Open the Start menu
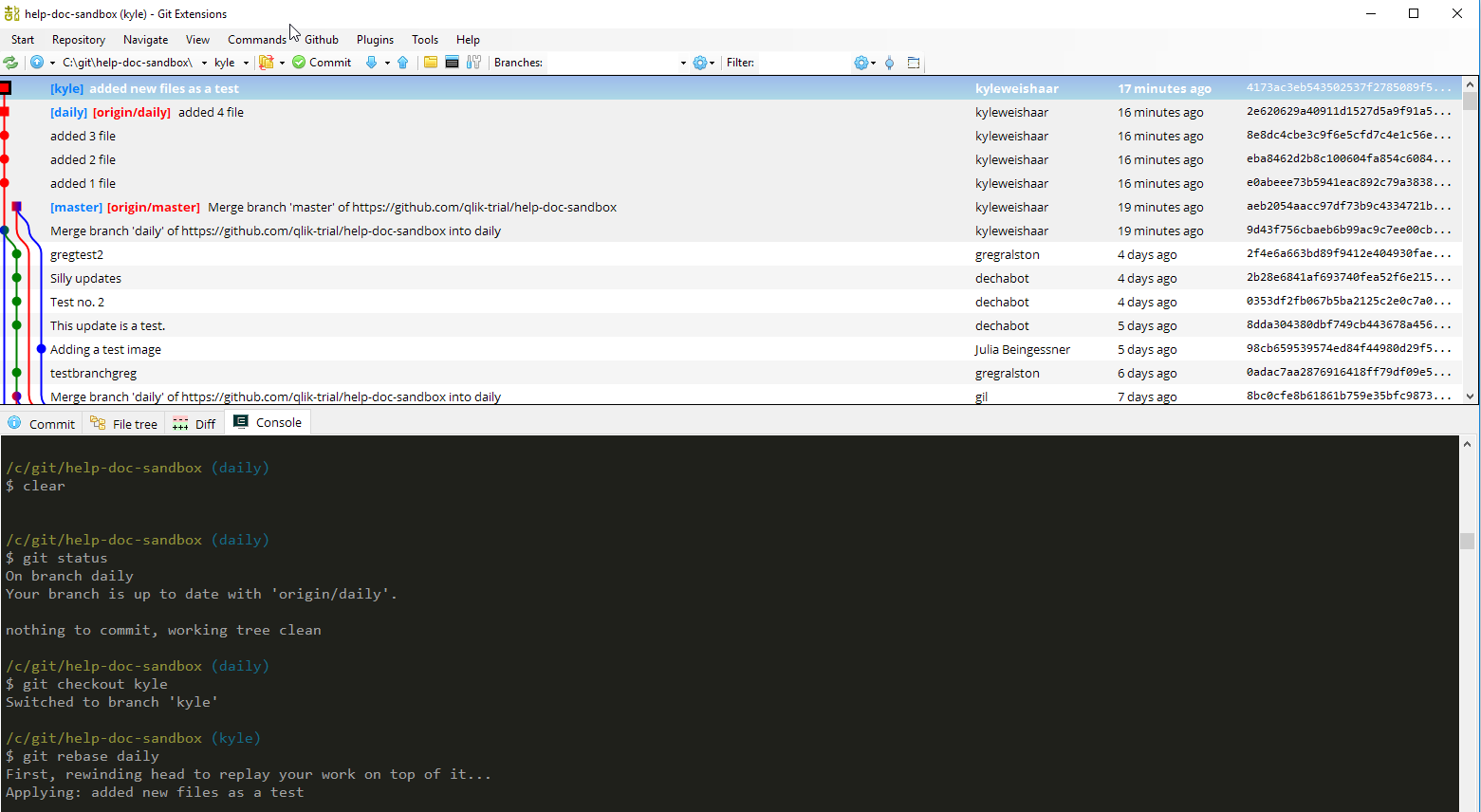The width and height of the screenshot is (1481, 812). click(23, 40)
